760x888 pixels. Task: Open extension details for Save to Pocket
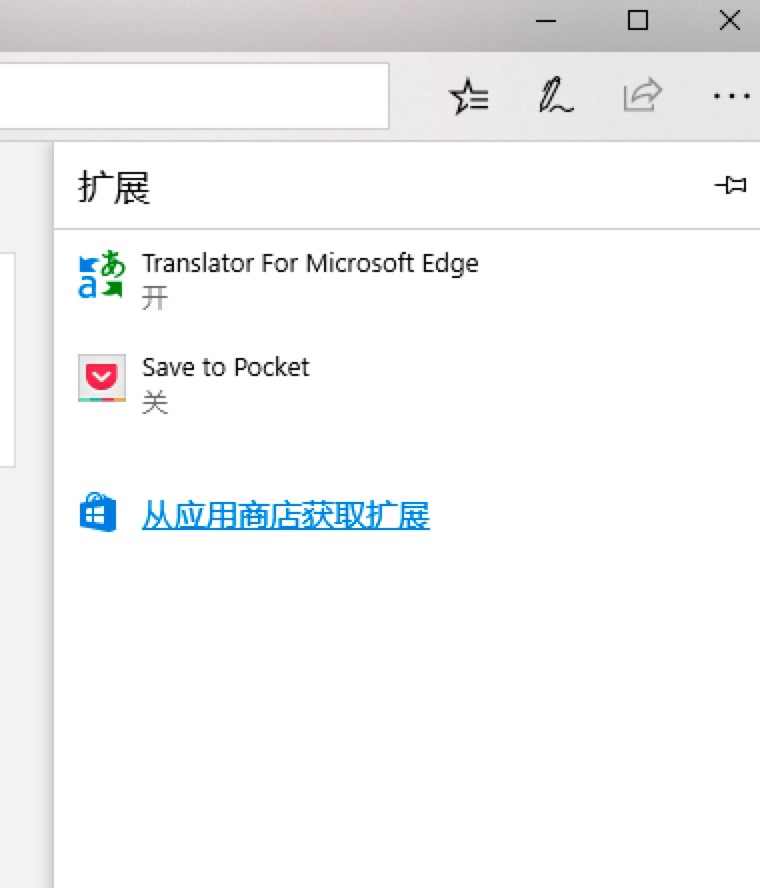click(x=225, y=367)
